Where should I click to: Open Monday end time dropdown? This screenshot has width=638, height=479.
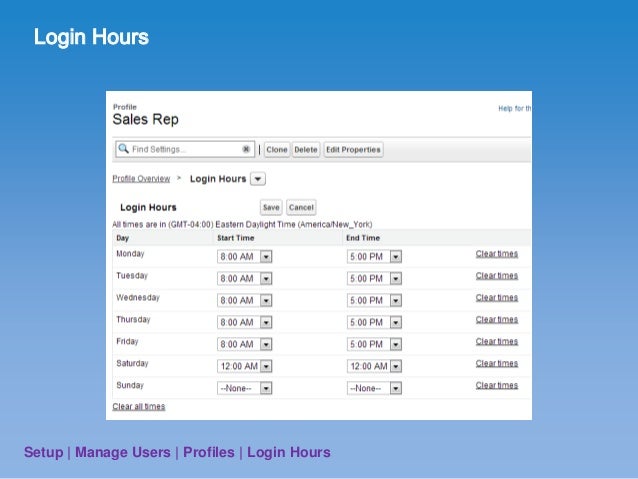(374, 257)
